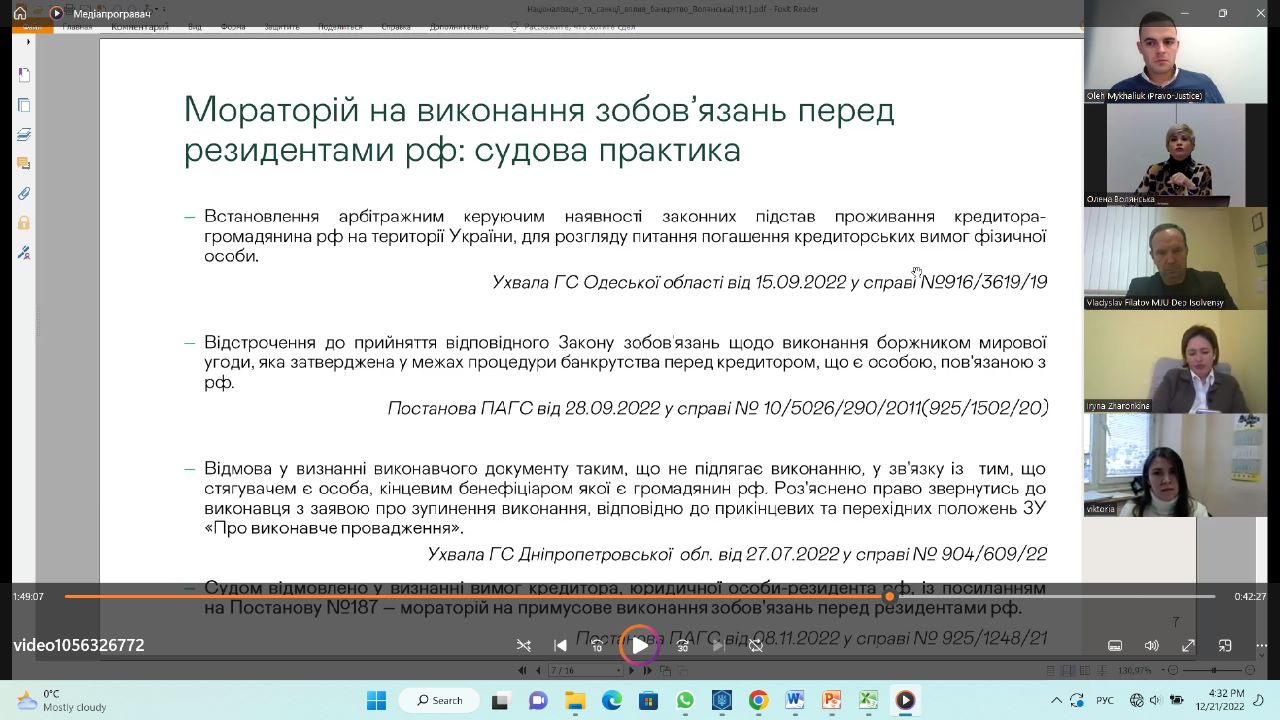Adjust the Foxit zoom slider
This screenshot has height=720, width=1280.
click(x=1213, y=670)
